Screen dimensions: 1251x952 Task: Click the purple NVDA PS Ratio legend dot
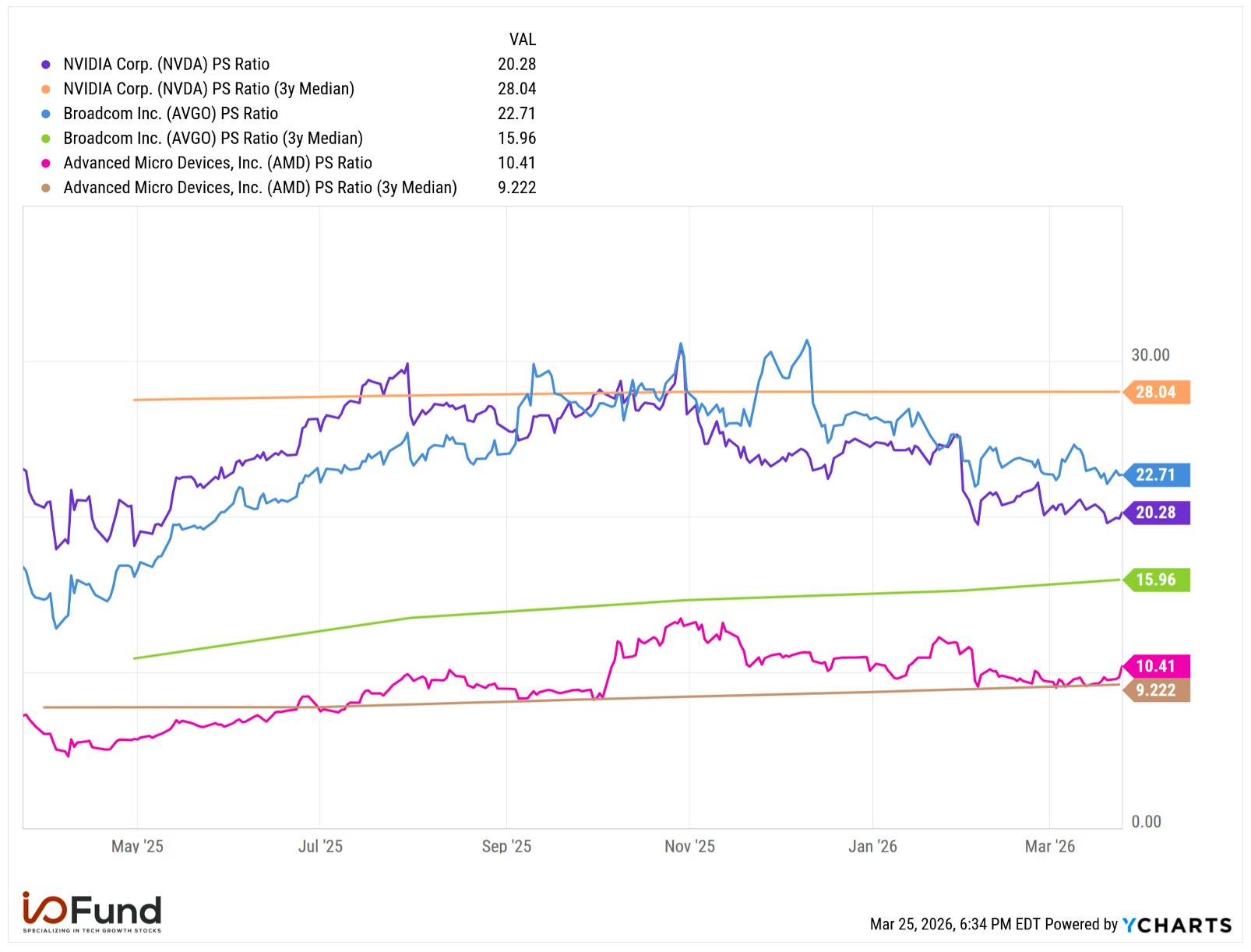46,65
